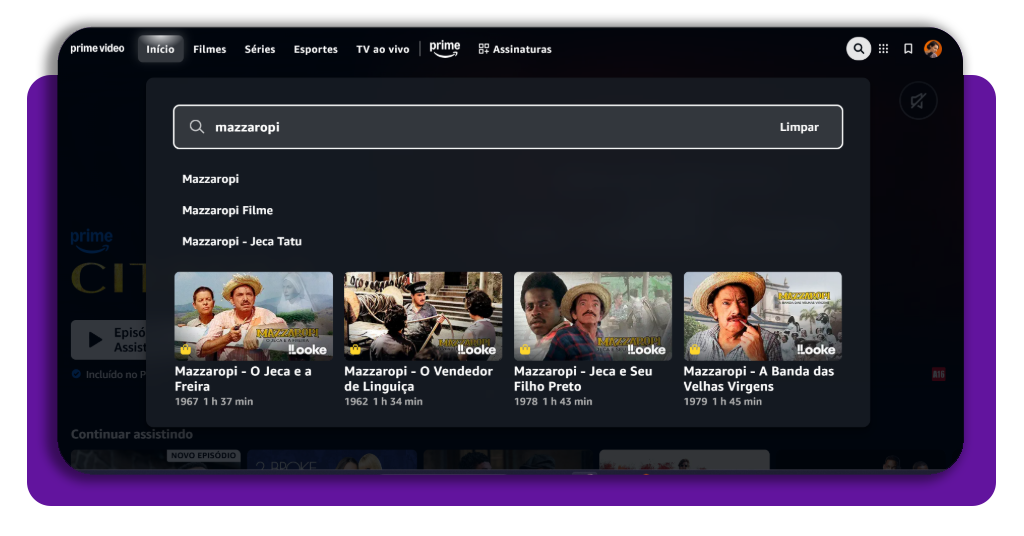
Task: Click title Mazzaropi - O Jeca e a Freira
Action: point(243,379)
